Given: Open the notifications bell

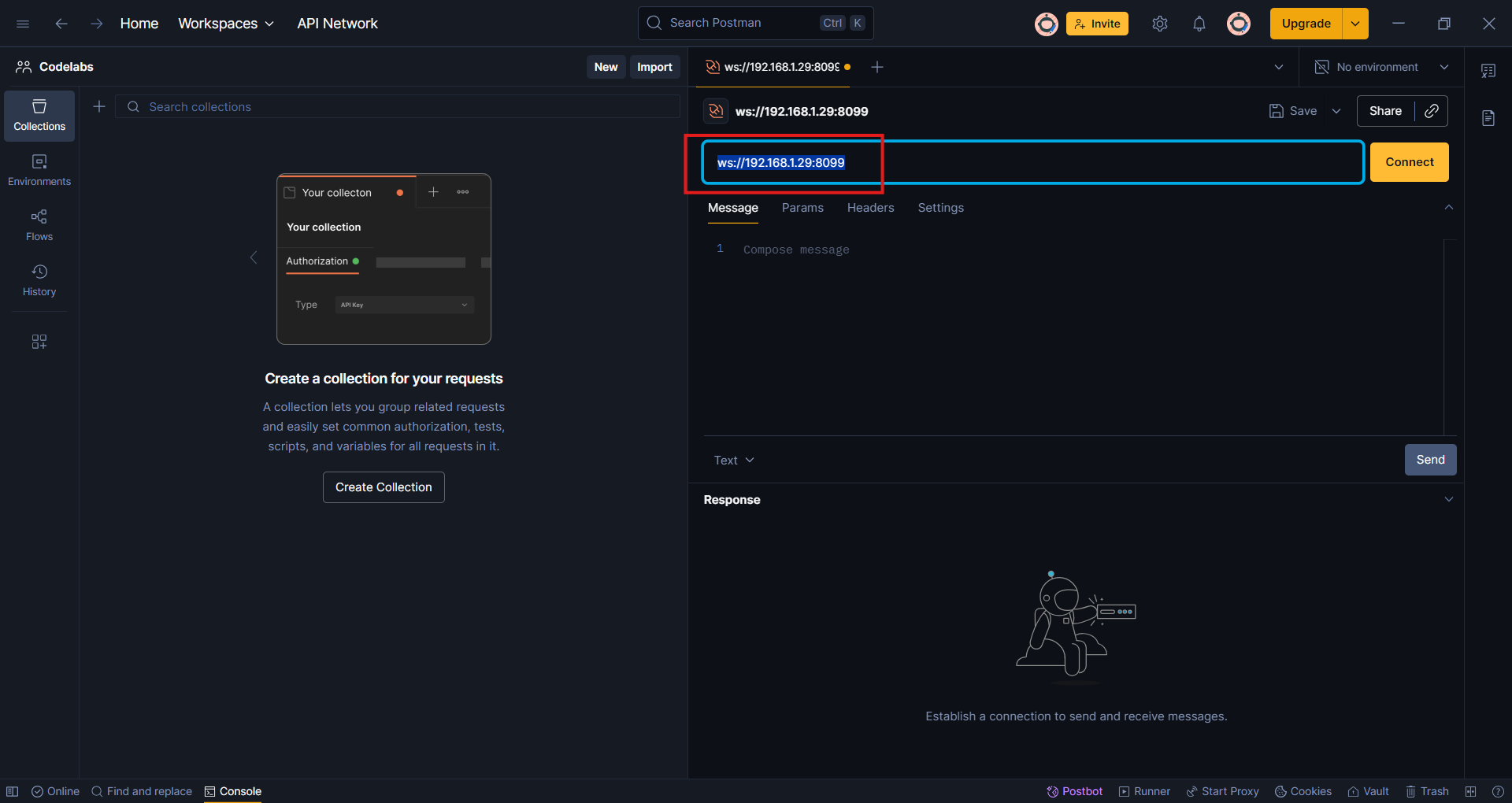Looking at the screenshot, I should pos(1199,24).
